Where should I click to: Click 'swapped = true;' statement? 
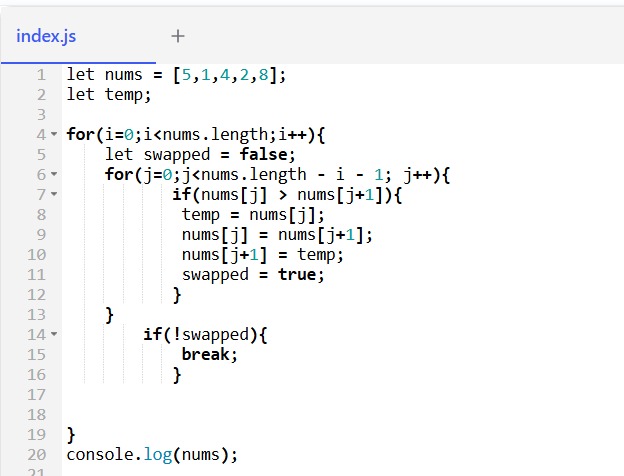coord(253,275)
